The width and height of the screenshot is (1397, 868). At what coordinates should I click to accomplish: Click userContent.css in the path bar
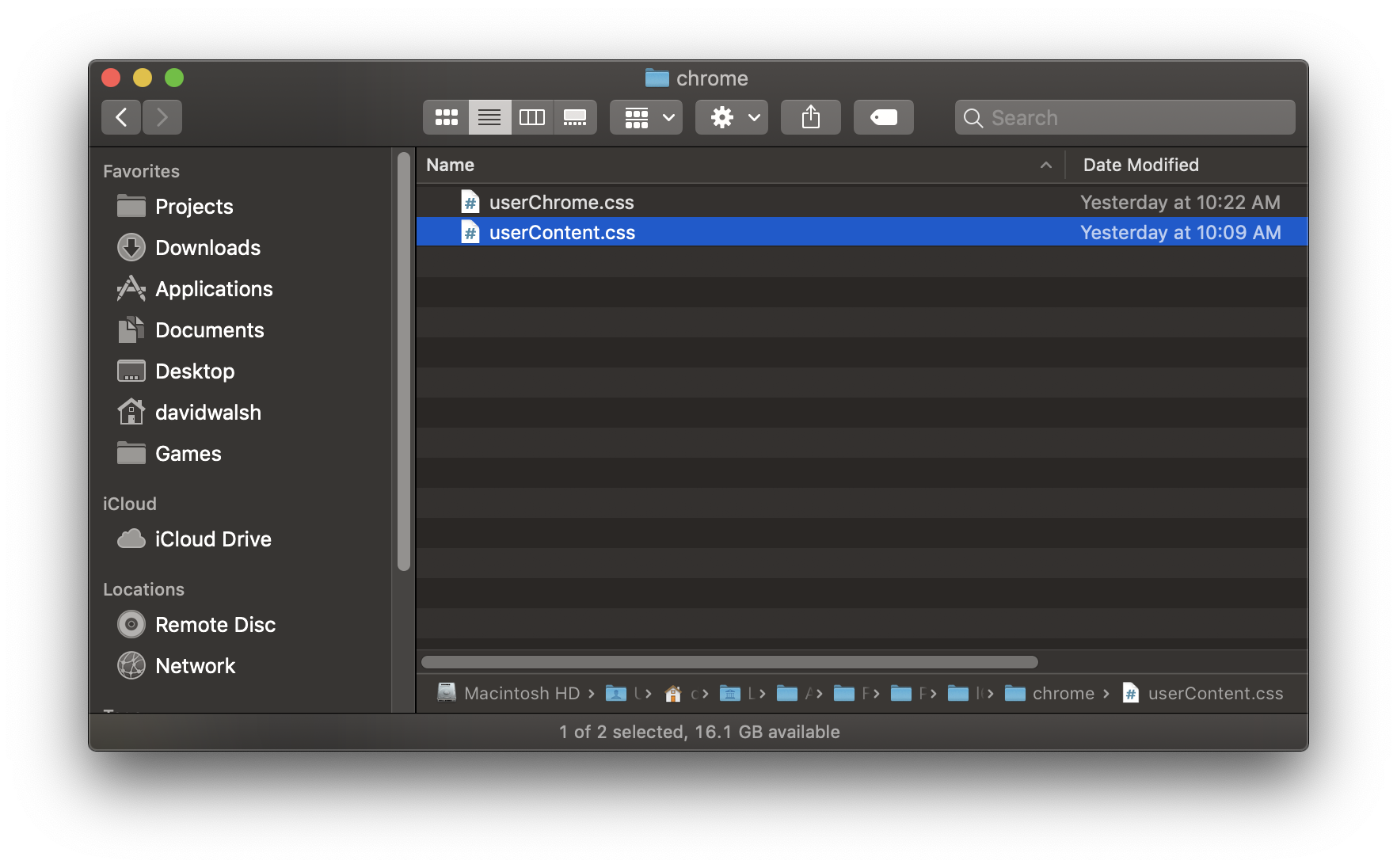1202,693
